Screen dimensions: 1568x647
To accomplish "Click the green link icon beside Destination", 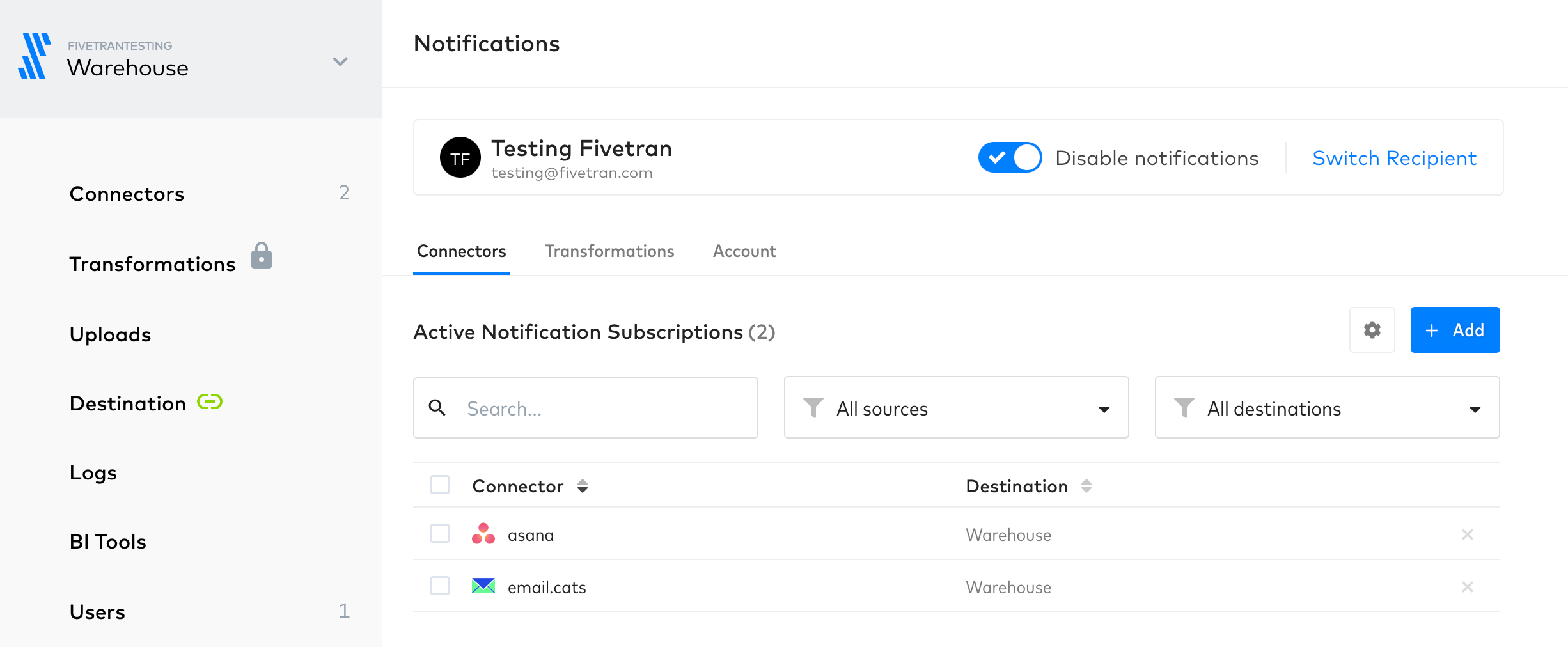I will pyautogui.click(x=210, y=401).
